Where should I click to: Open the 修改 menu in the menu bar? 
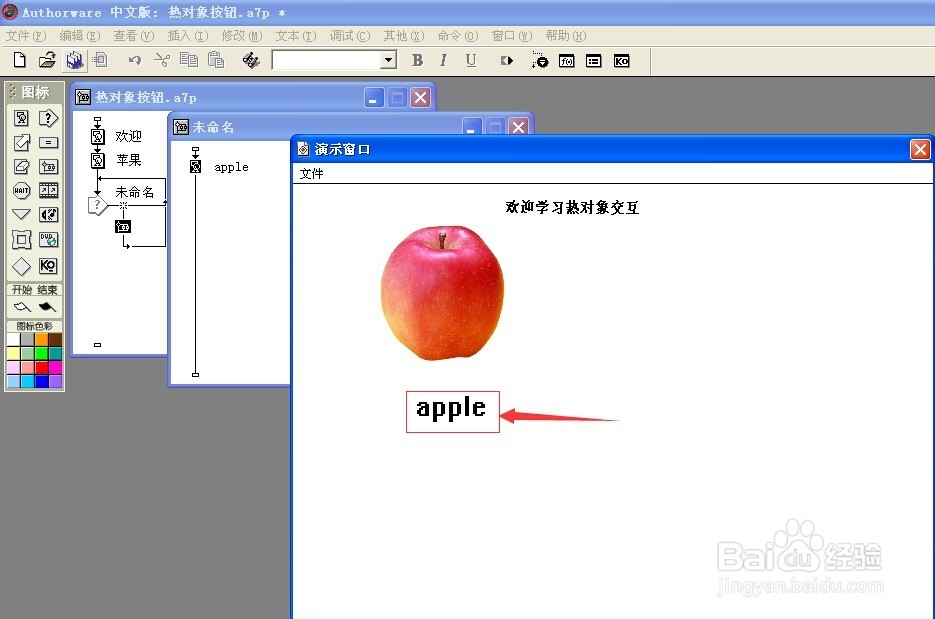click(x=240, y=36)
